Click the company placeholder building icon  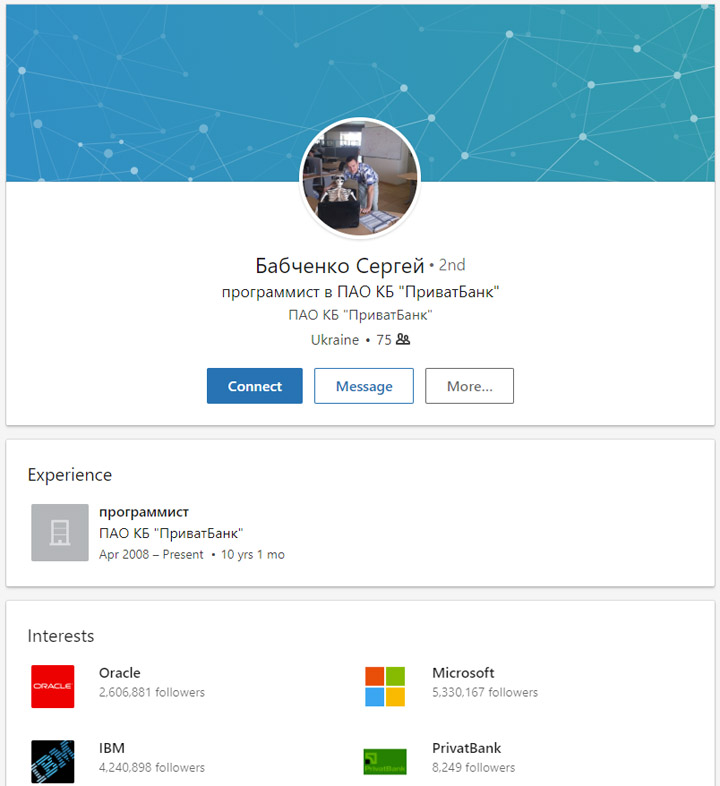pos(60,532)
